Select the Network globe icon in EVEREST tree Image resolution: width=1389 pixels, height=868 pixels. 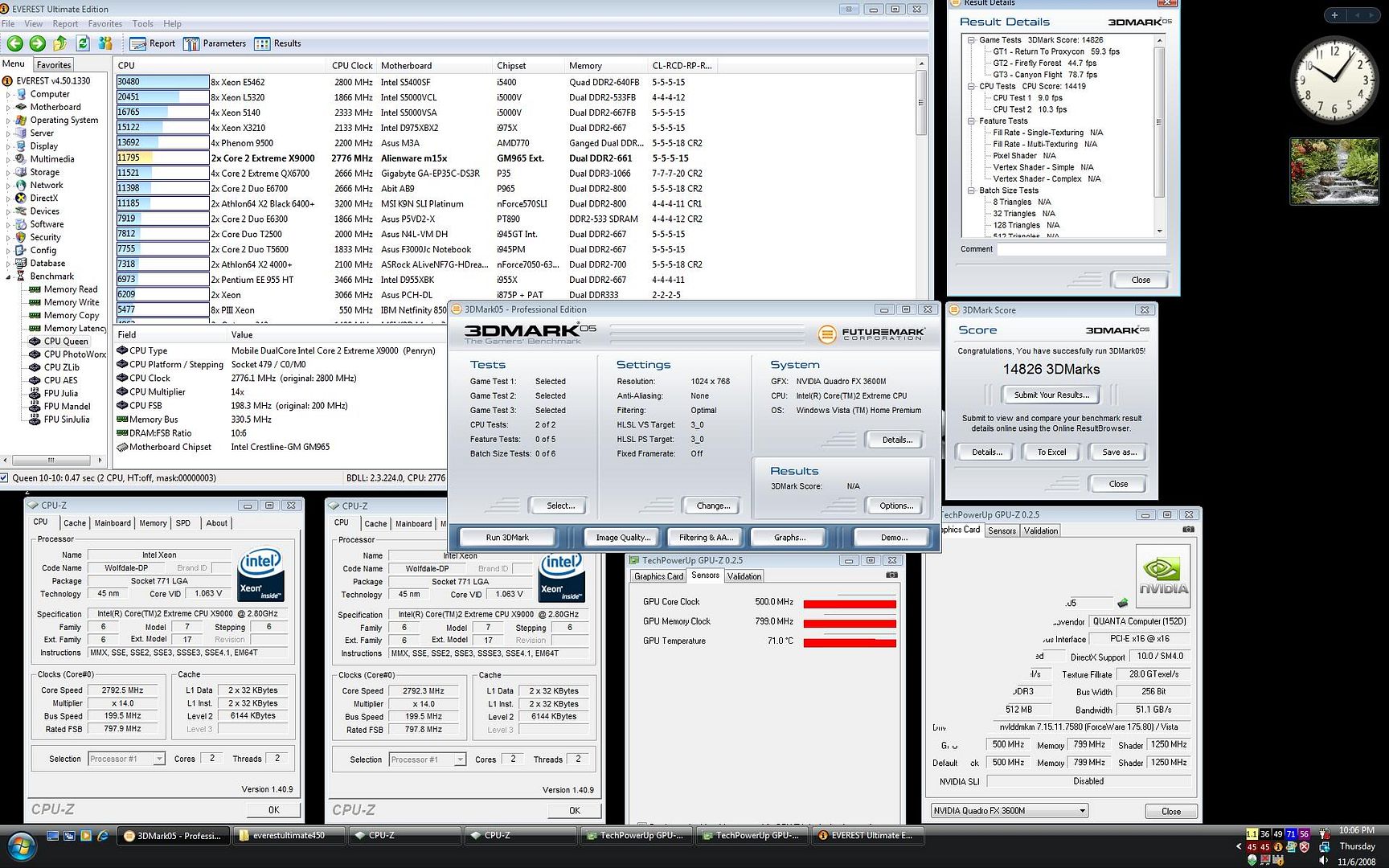(22, 185)
